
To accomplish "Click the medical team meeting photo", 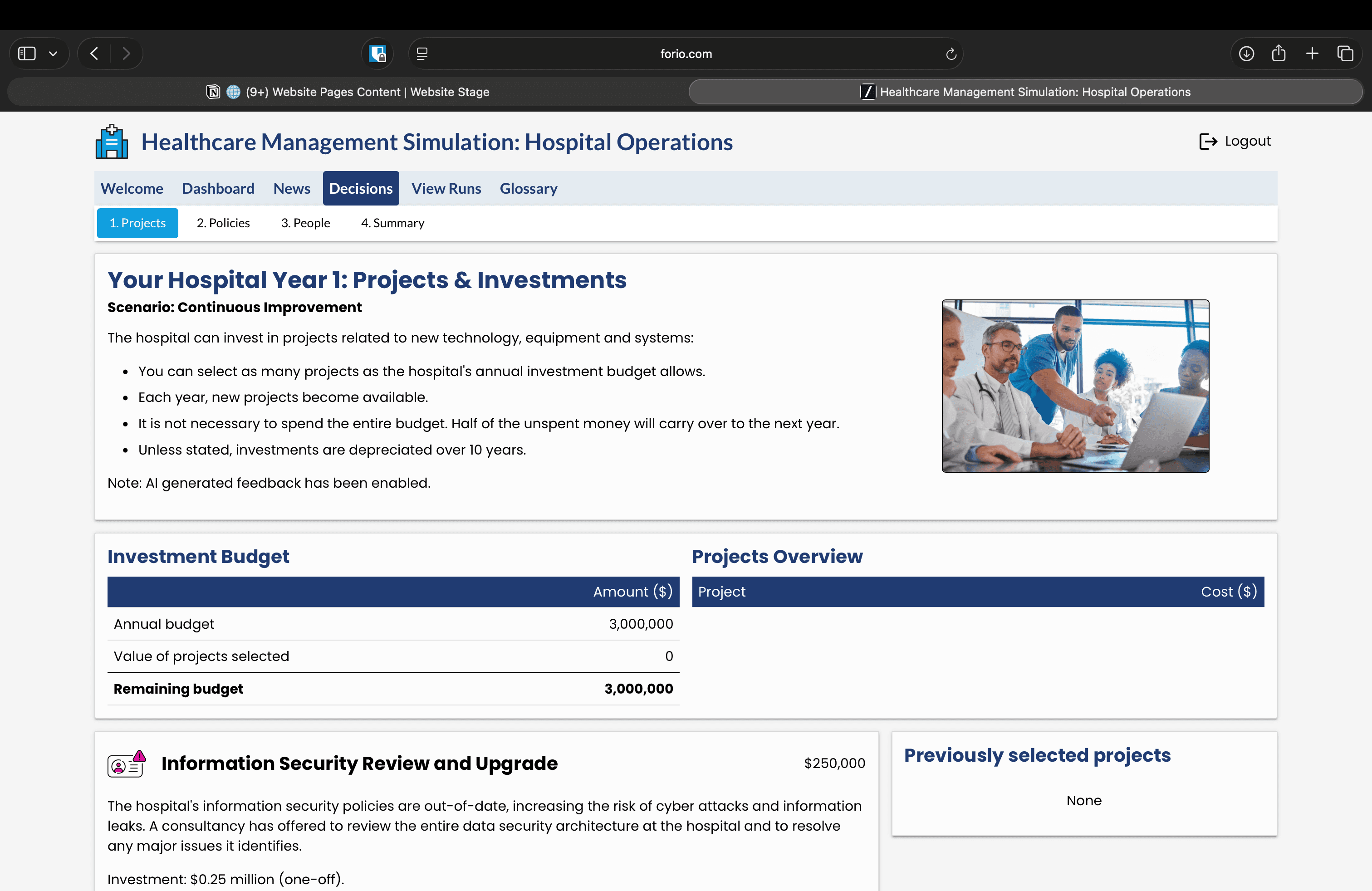I will pos(1075,386).
